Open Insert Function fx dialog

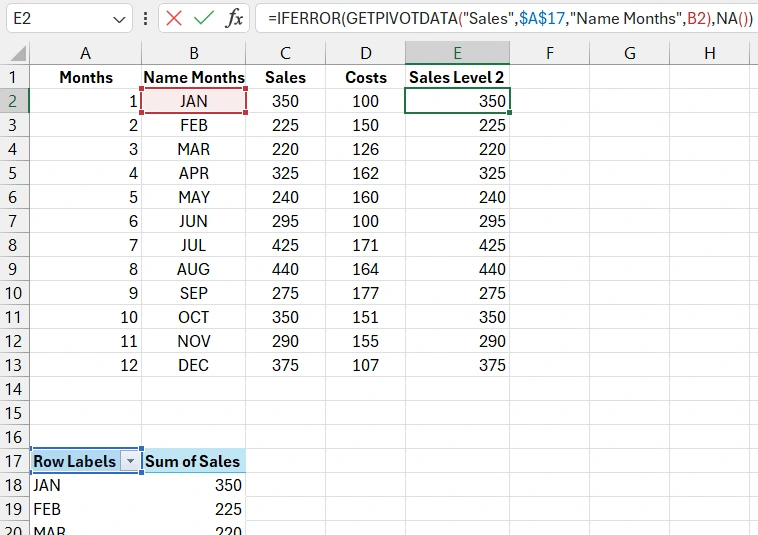point(233,18)
